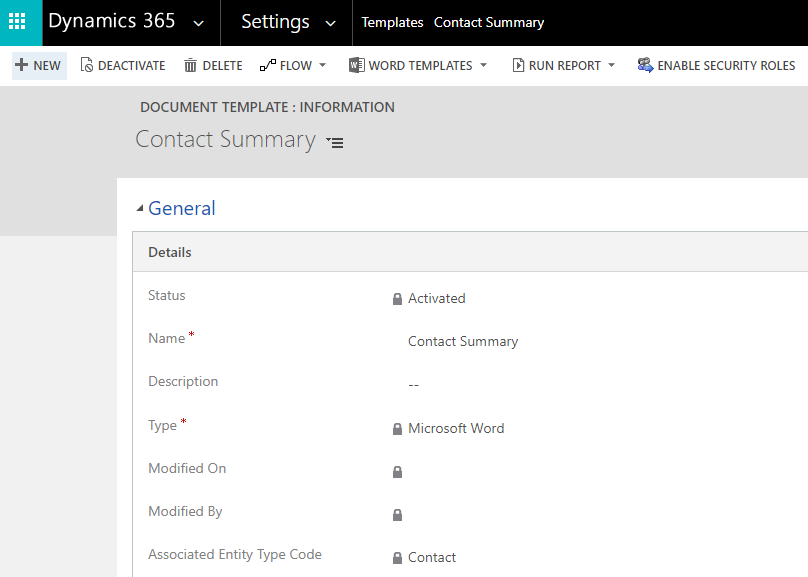Click the Type field label
This screenshot has width=808, height=577.
pyautogui.click(x=162, y=426)
